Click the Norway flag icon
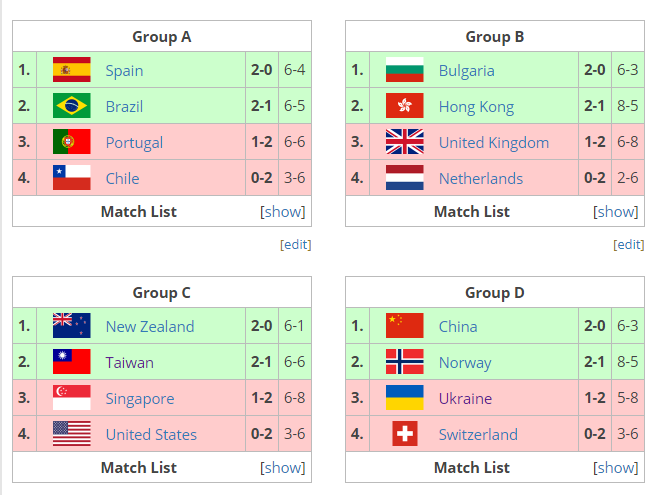This screenshot has height=495, width=663. pyautogui.click(x=405, y=361)
